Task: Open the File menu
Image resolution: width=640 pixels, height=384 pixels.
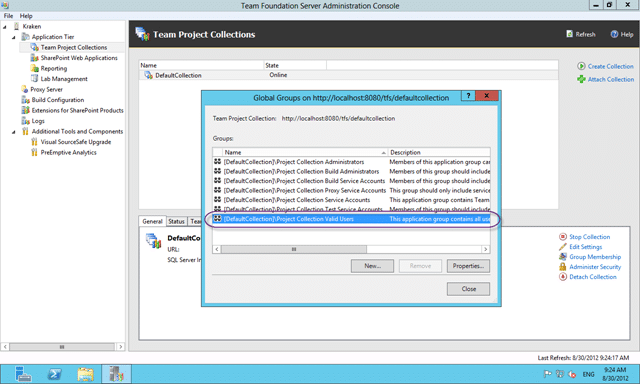Action: pos(8,16)
